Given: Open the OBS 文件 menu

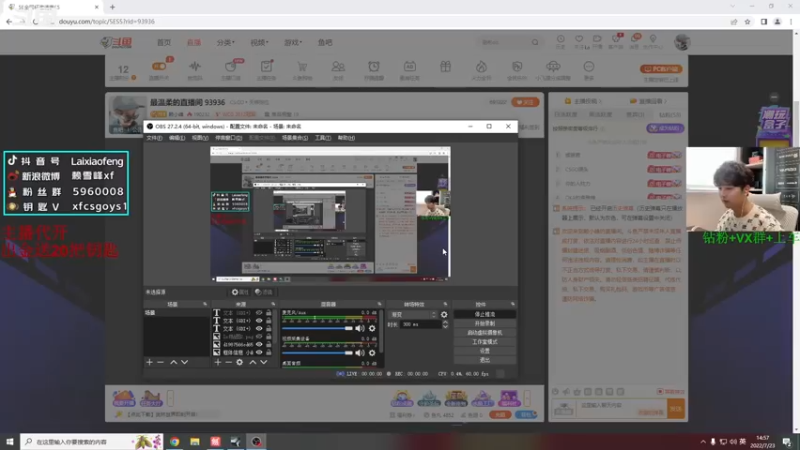Looking at the screenshot, I should [x=154, y=138].
